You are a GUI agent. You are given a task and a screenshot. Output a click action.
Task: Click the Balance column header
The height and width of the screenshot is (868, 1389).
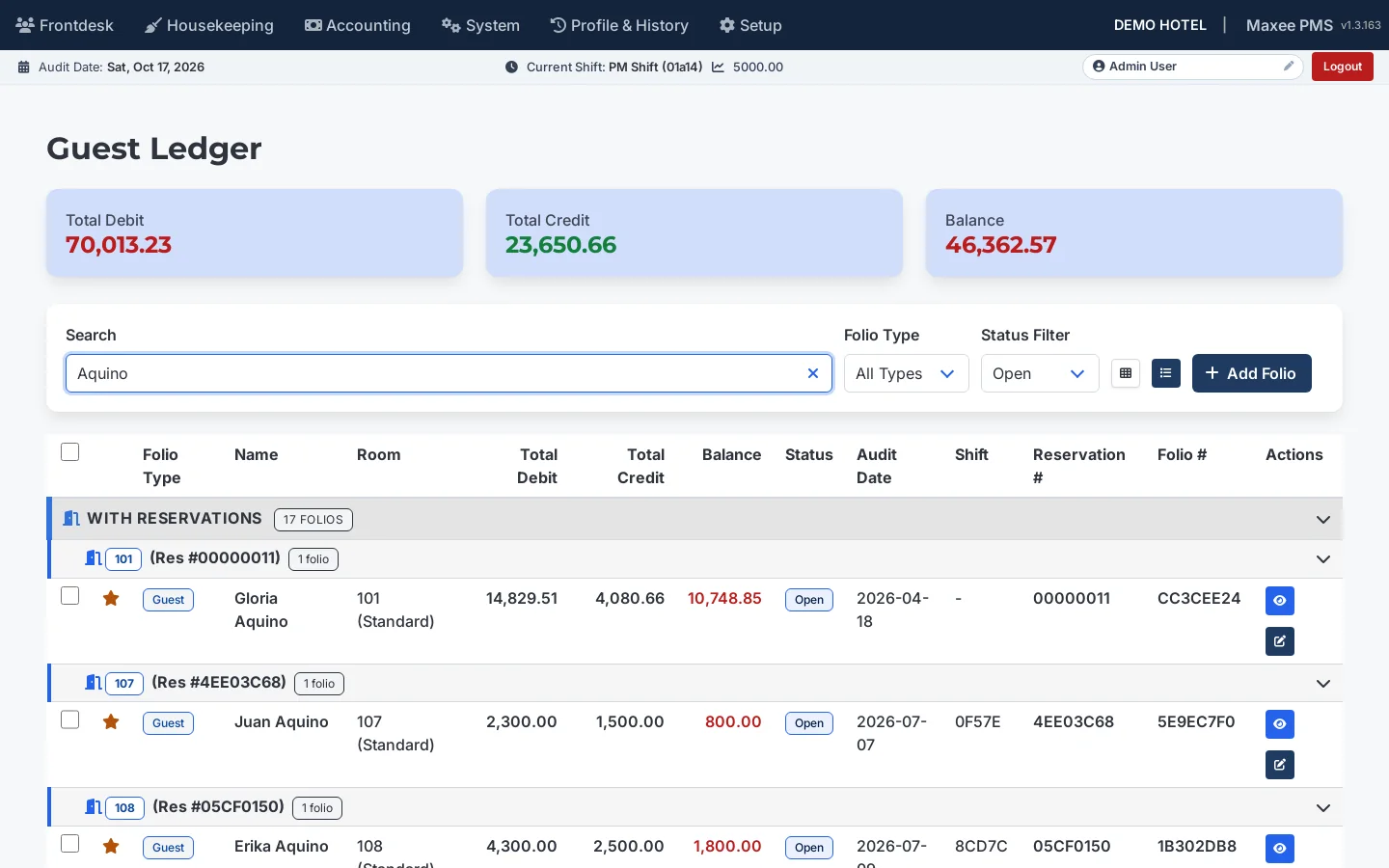pyautogui.click(x=731, y=454)
